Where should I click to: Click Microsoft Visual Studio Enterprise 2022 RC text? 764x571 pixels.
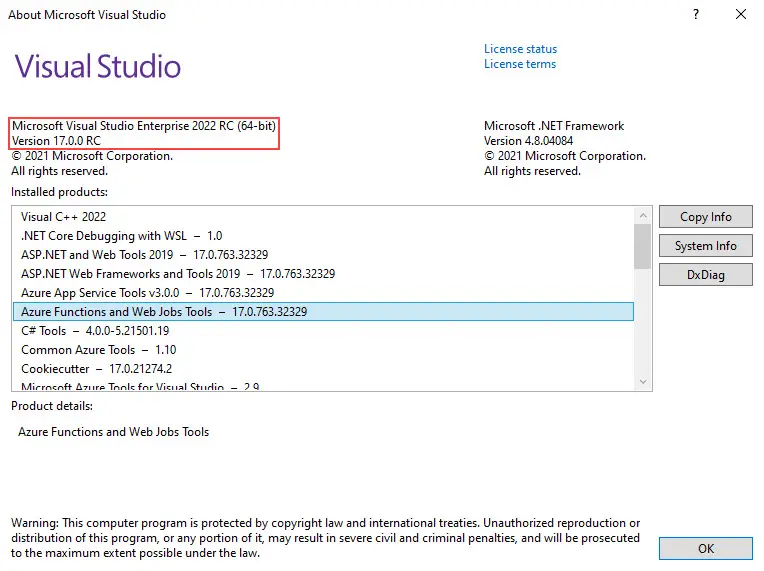[144, 126]
